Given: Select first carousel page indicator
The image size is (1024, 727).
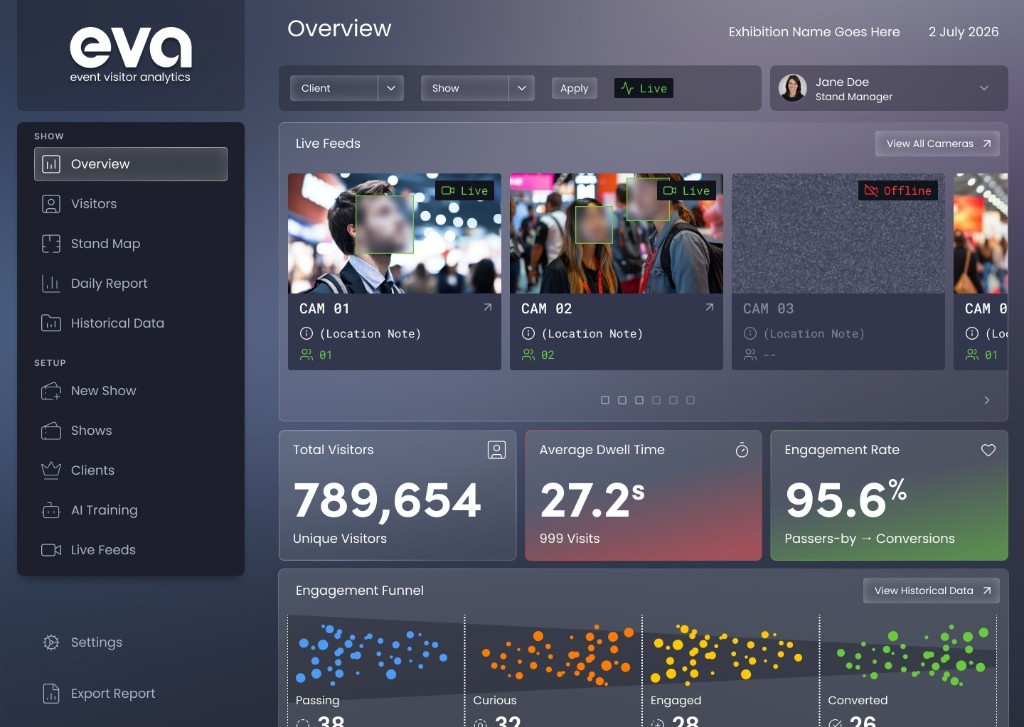Looking at the screenshot, I should point(605,400).
